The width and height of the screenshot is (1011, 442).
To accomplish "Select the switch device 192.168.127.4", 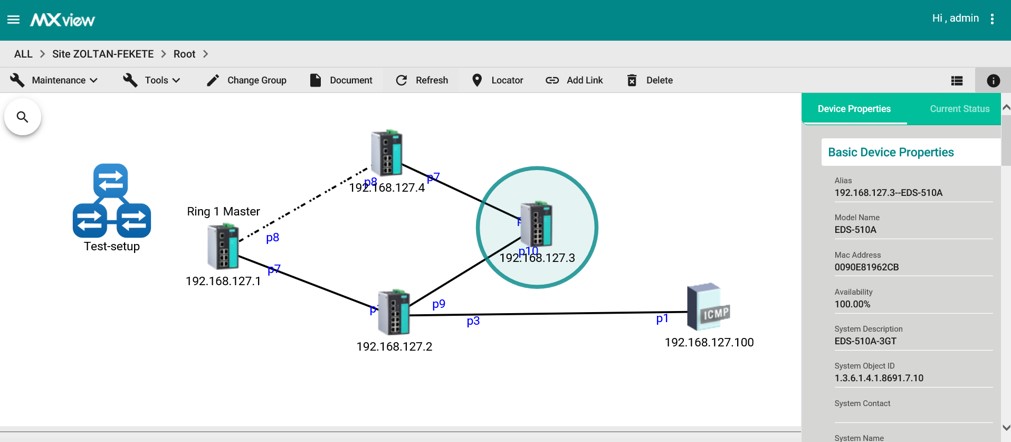I will coord(386,153).
